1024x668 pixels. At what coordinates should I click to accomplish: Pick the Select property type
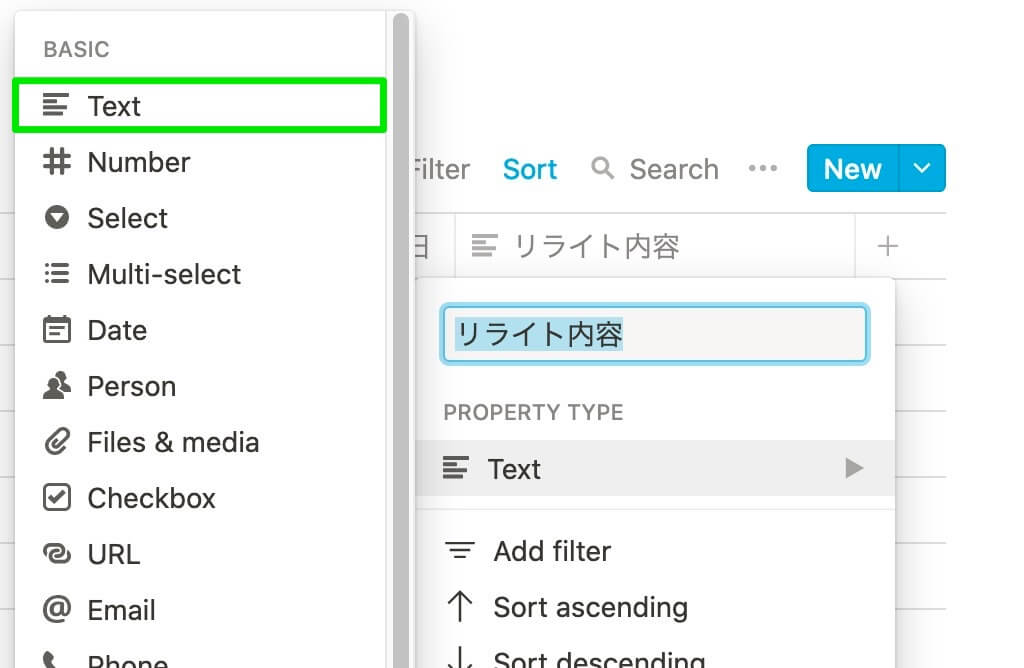(200, 218)
